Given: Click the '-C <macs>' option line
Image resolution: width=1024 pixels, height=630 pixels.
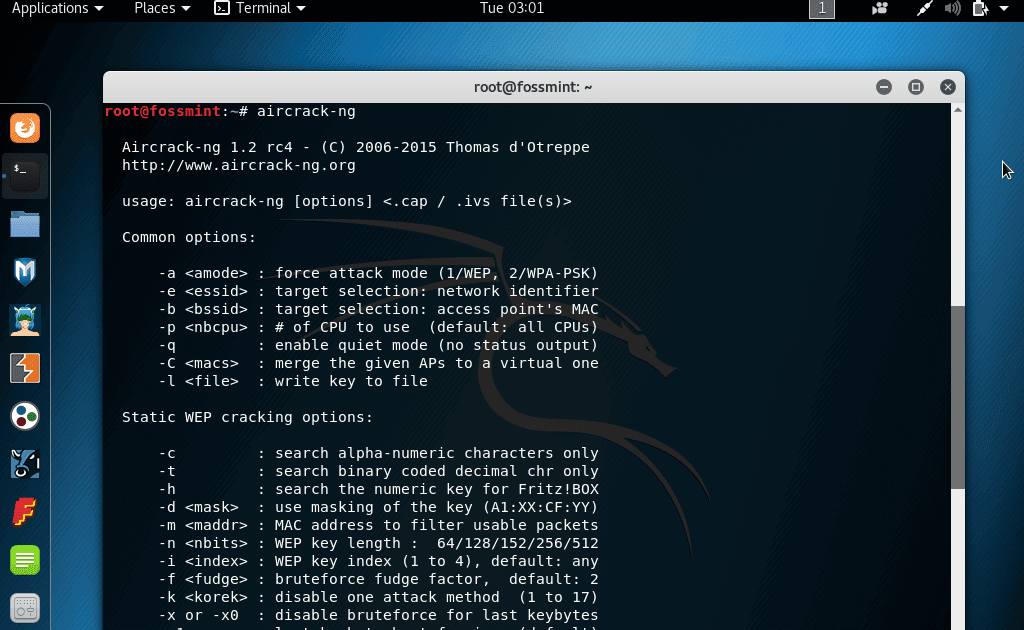Looking at the screenshot, I should 378,363.
